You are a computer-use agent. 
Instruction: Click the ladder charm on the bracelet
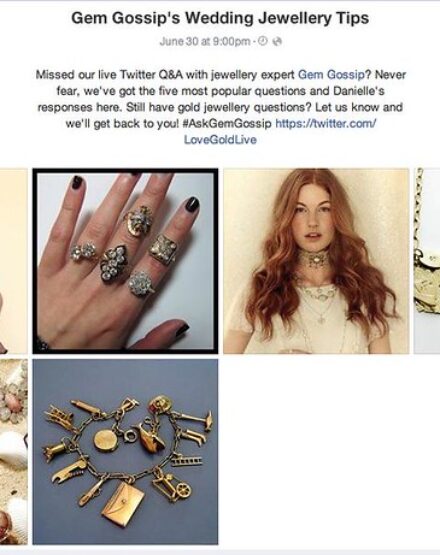coord(187,461)
